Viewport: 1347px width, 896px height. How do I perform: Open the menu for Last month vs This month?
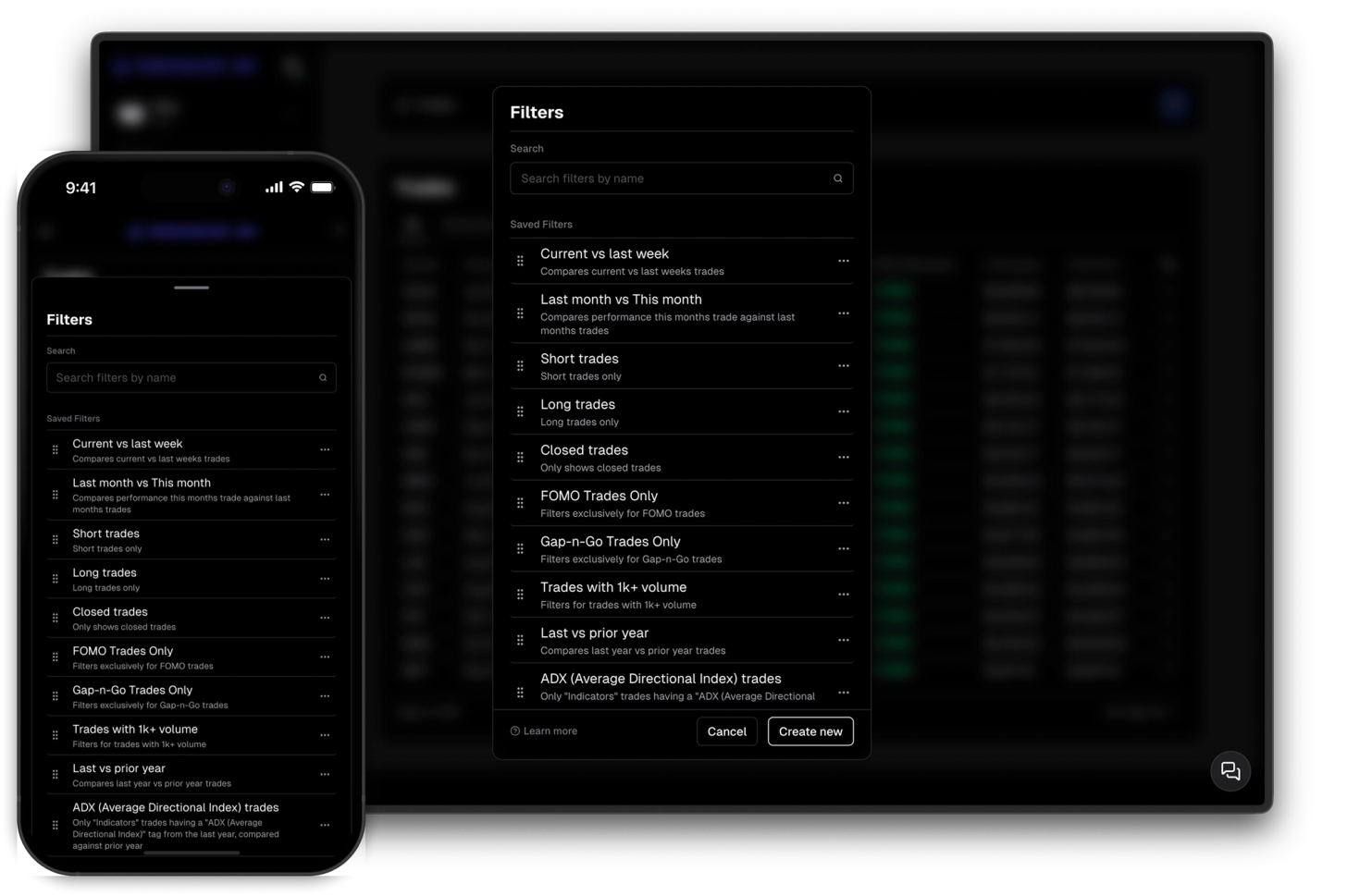pyautogui.click(x=843, y=313)
